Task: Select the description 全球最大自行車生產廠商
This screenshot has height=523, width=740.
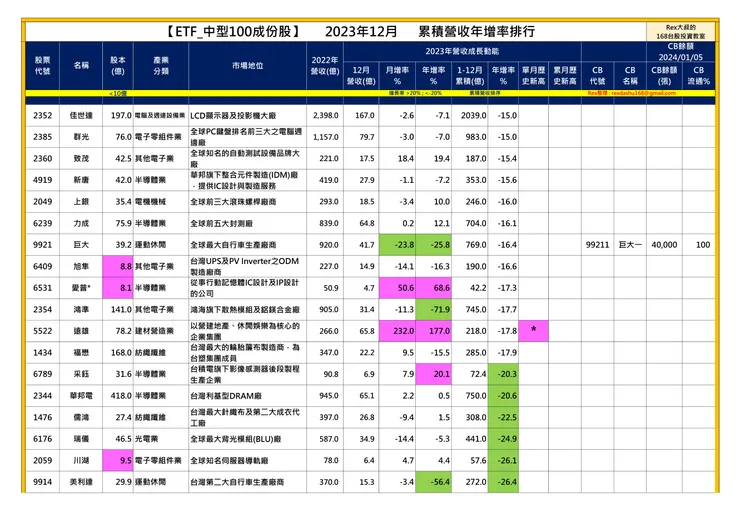Action: pos(233,245)
